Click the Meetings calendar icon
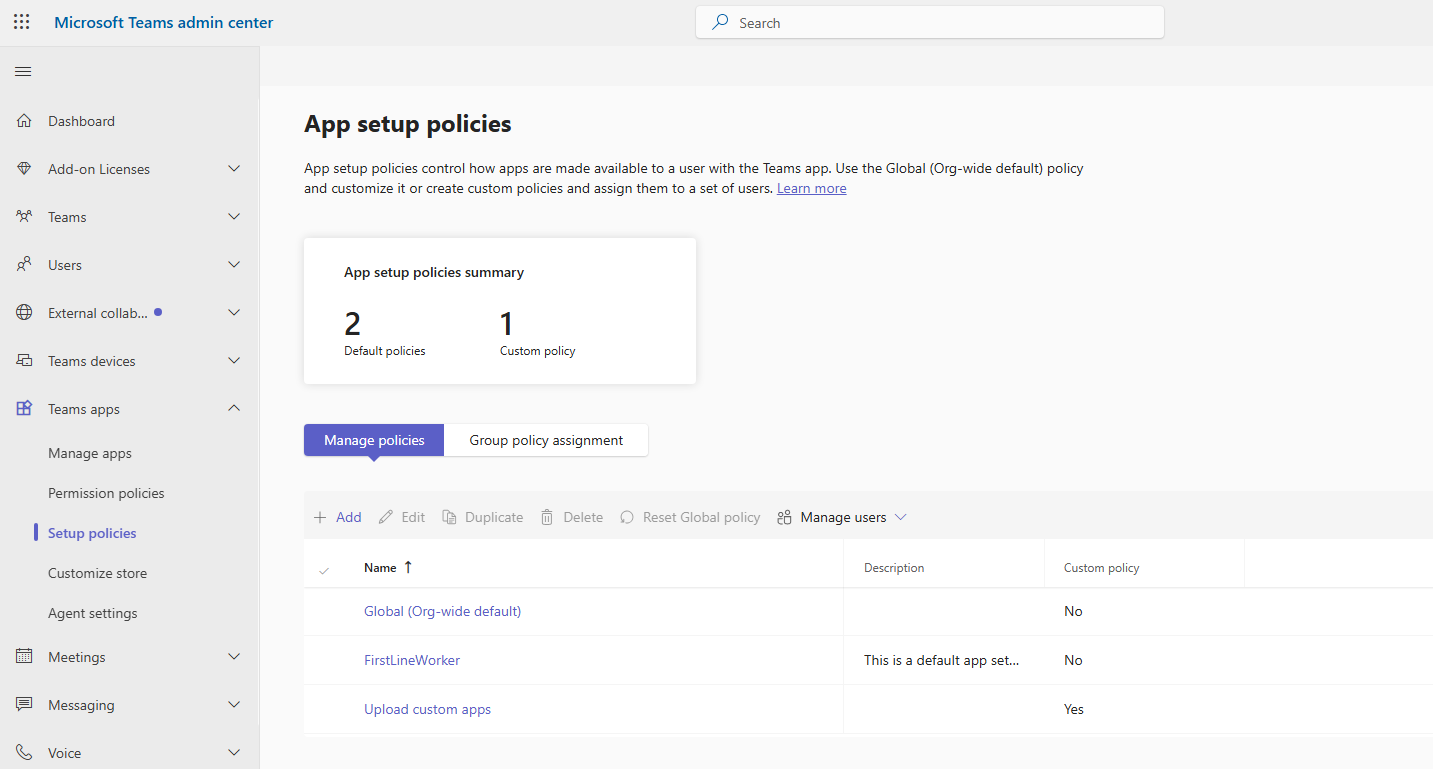The width and height of the screenshot is (1433, 769). tap(24, 657)
